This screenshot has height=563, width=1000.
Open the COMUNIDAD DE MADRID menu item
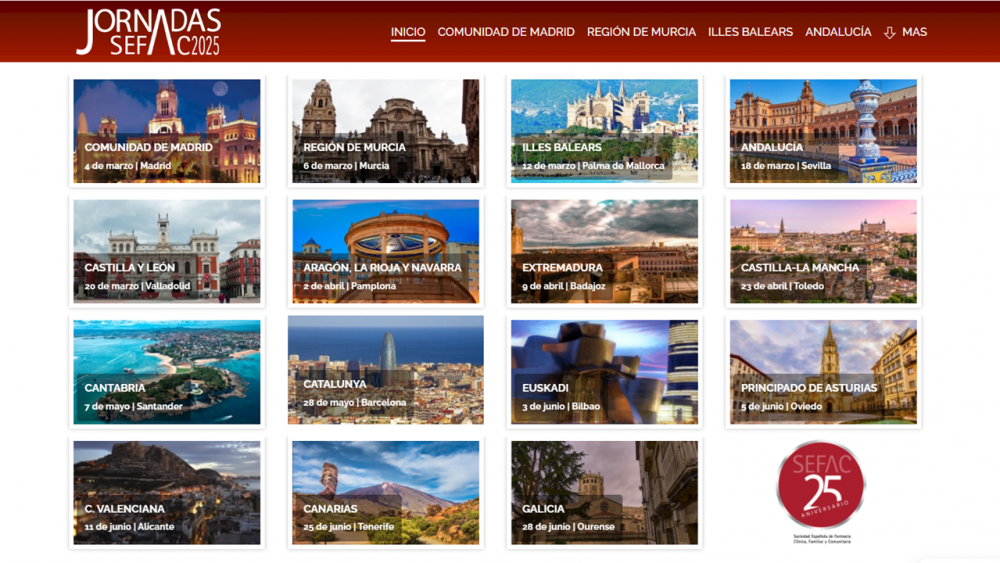point(506,32)
